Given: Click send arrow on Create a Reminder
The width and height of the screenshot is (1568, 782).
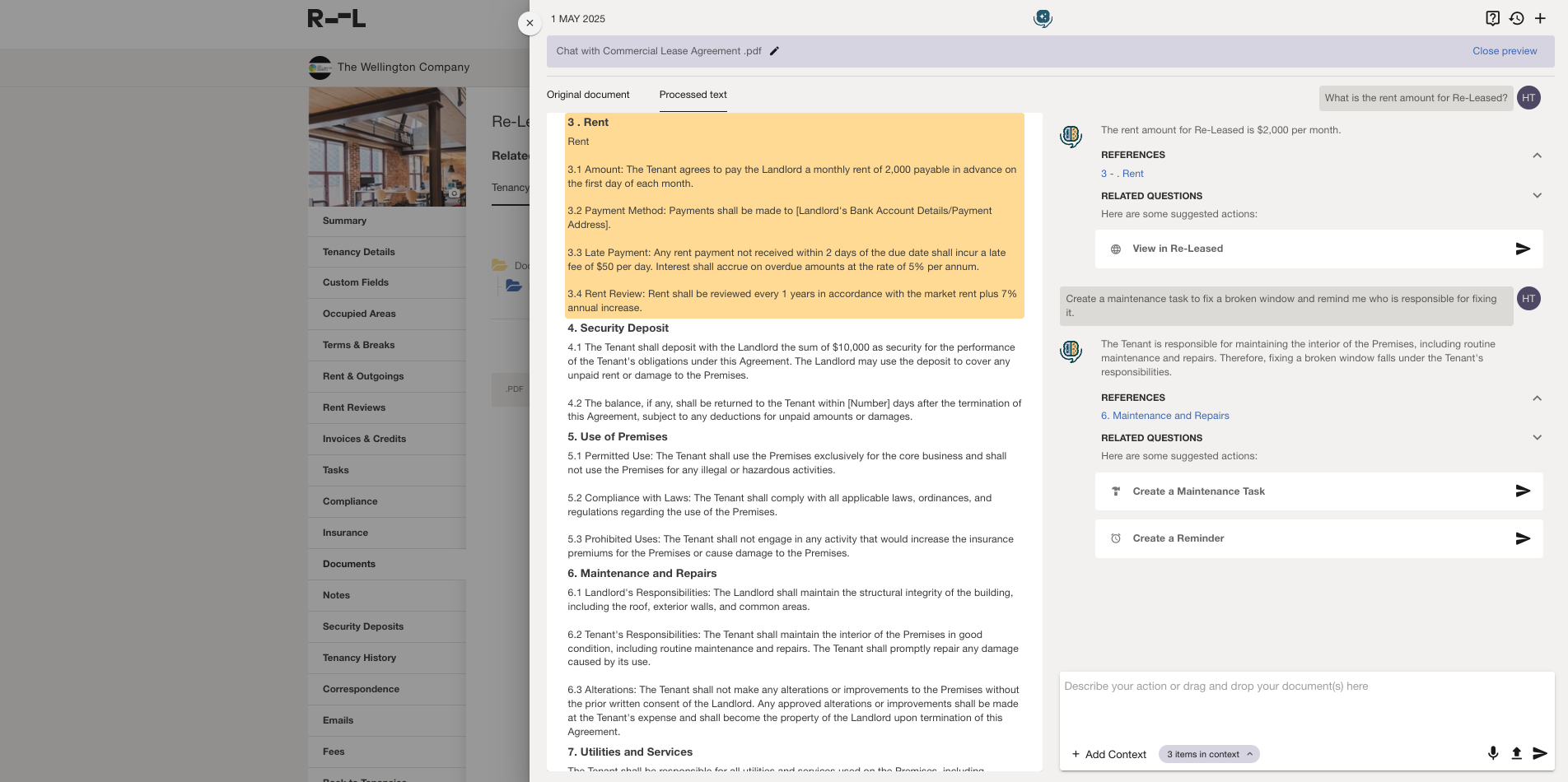Looking at the screenshot, I should click(1523, 538).
